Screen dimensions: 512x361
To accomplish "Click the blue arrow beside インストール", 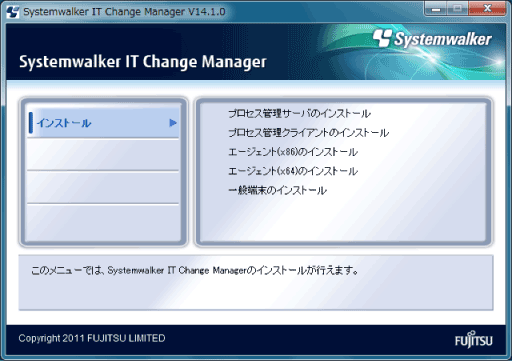I will pyautogui.click(x=173, y=123).
